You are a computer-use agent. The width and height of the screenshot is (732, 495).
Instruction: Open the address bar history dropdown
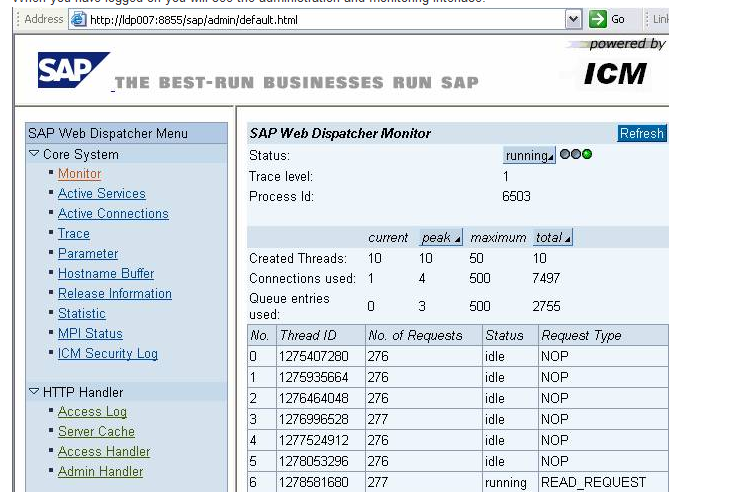tap(573, 20)
